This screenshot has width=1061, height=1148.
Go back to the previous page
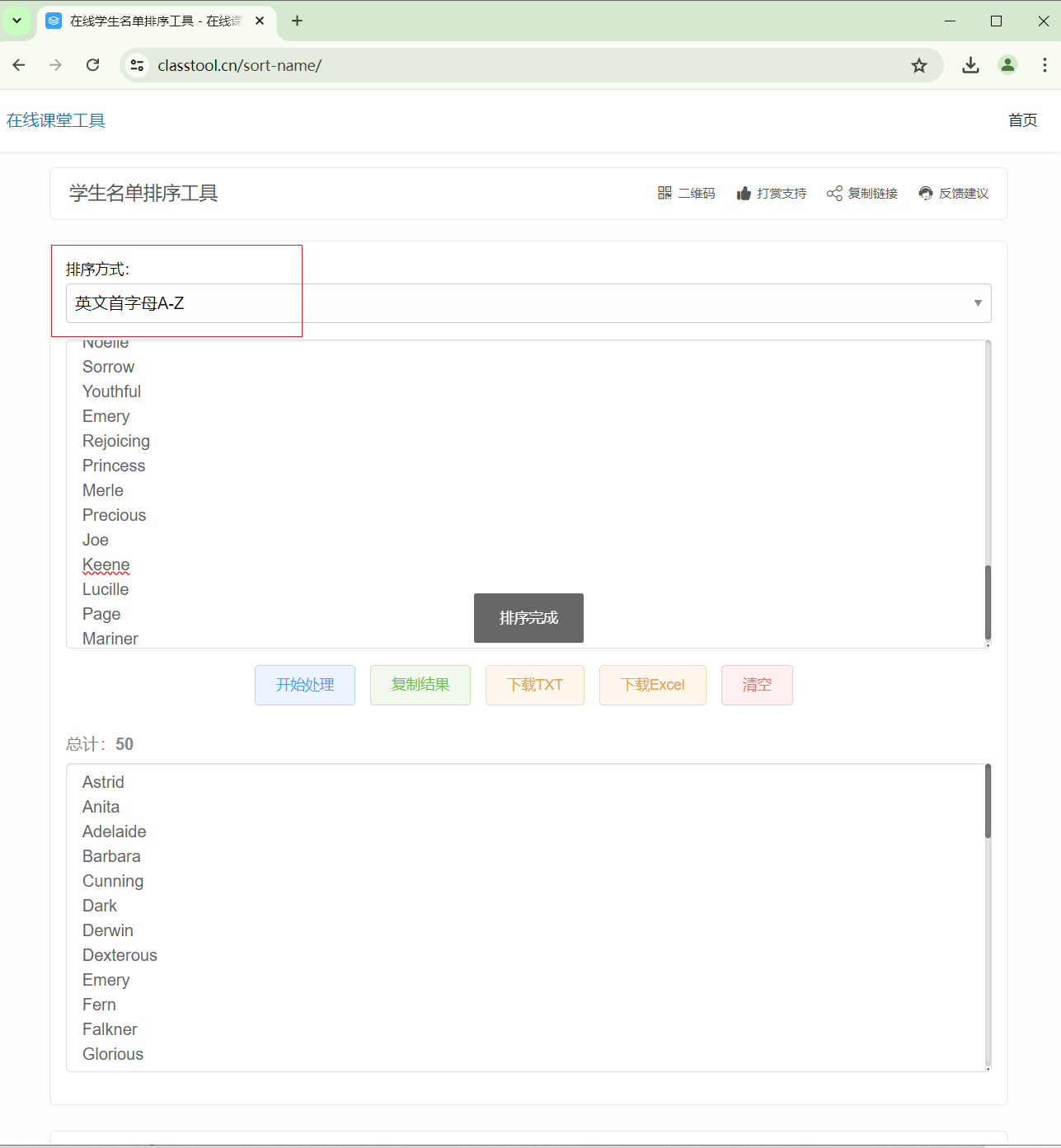tap(19, 65)
